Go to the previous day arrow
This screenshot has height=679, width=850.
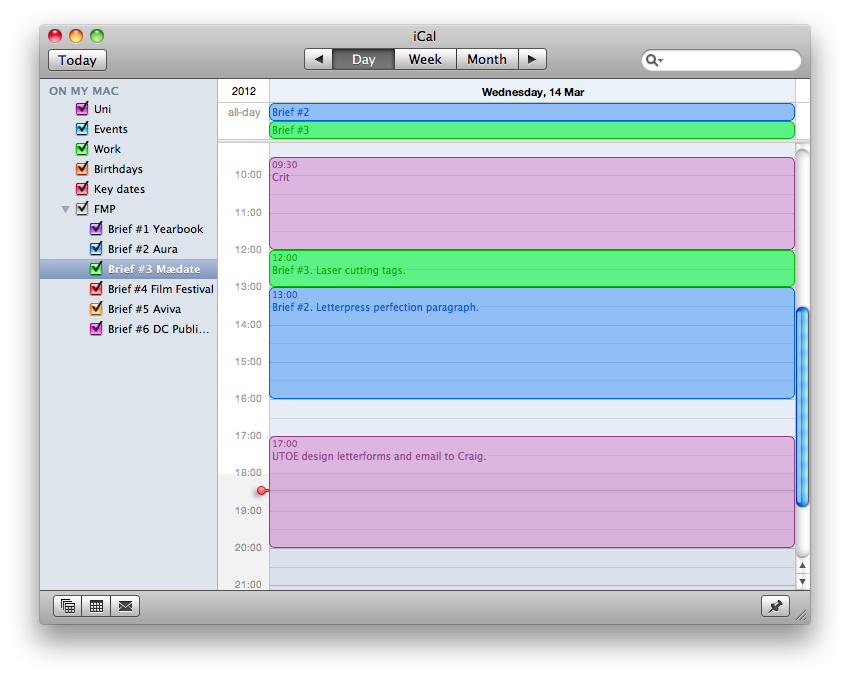click(319, 59)
